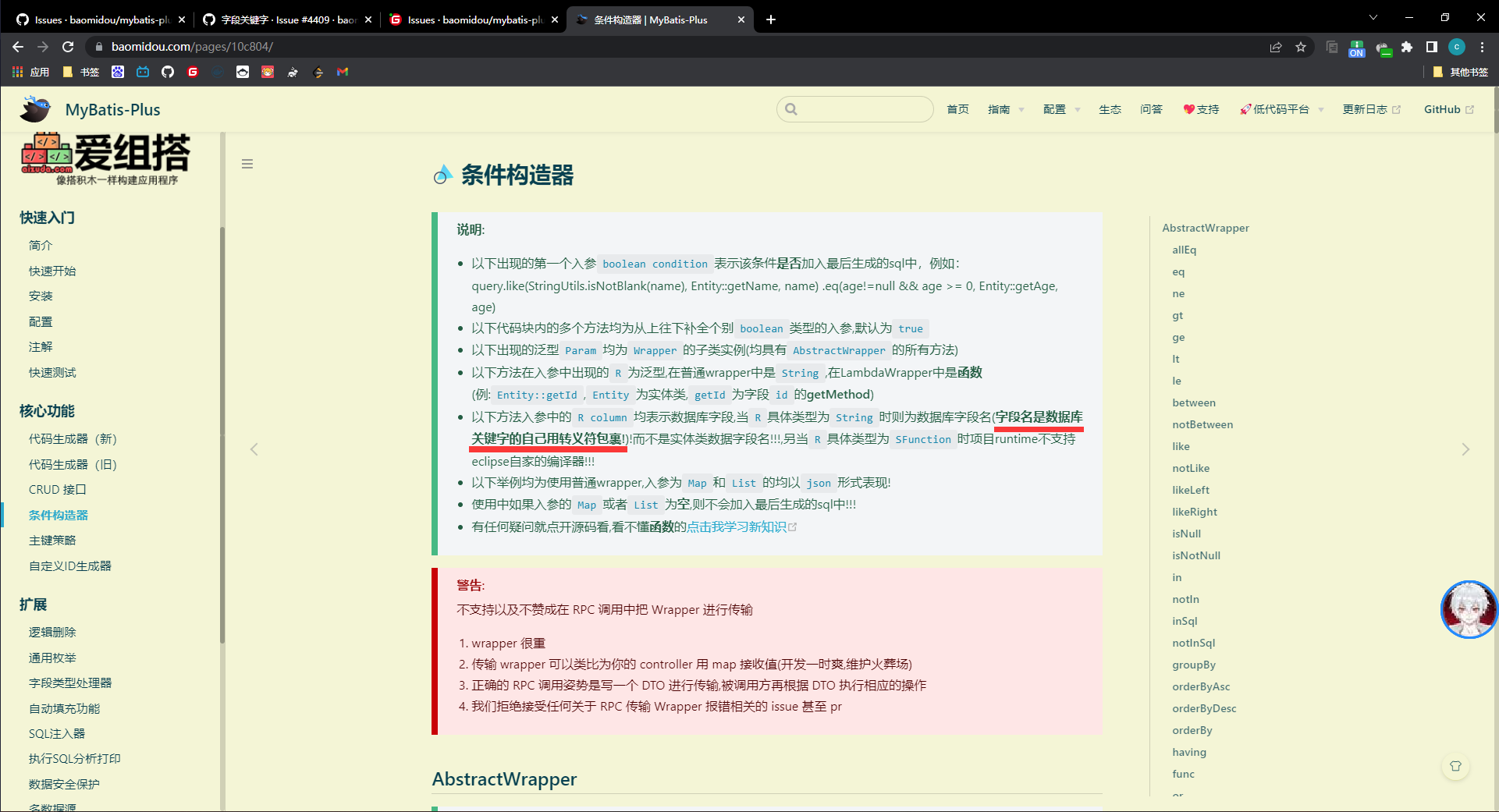Image resolution: width=1499 pixels, height=812 pixels.
Task: Click the MyBatis-Plus whale logo
Action: click(34, 109)
